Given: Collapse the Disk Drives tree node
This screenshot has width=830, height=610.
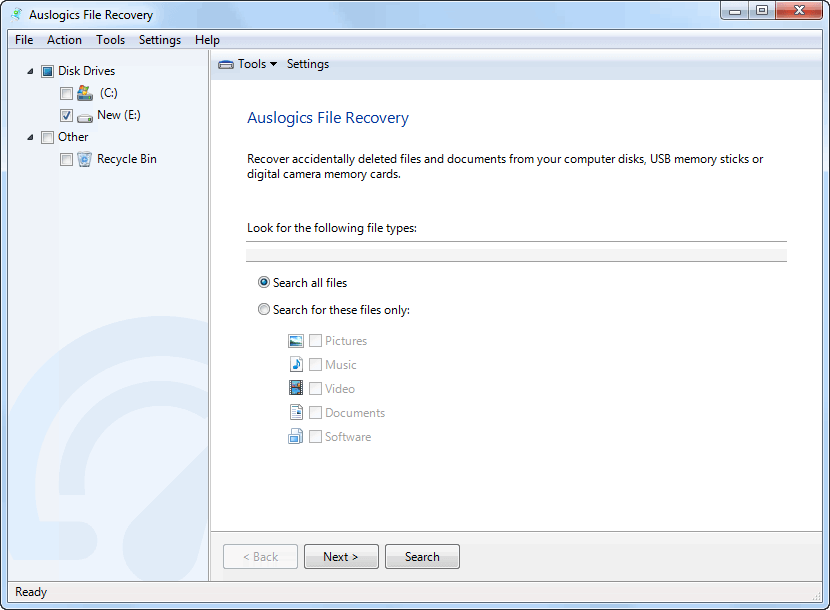Looking at the screenshot, I should [31, 71].
